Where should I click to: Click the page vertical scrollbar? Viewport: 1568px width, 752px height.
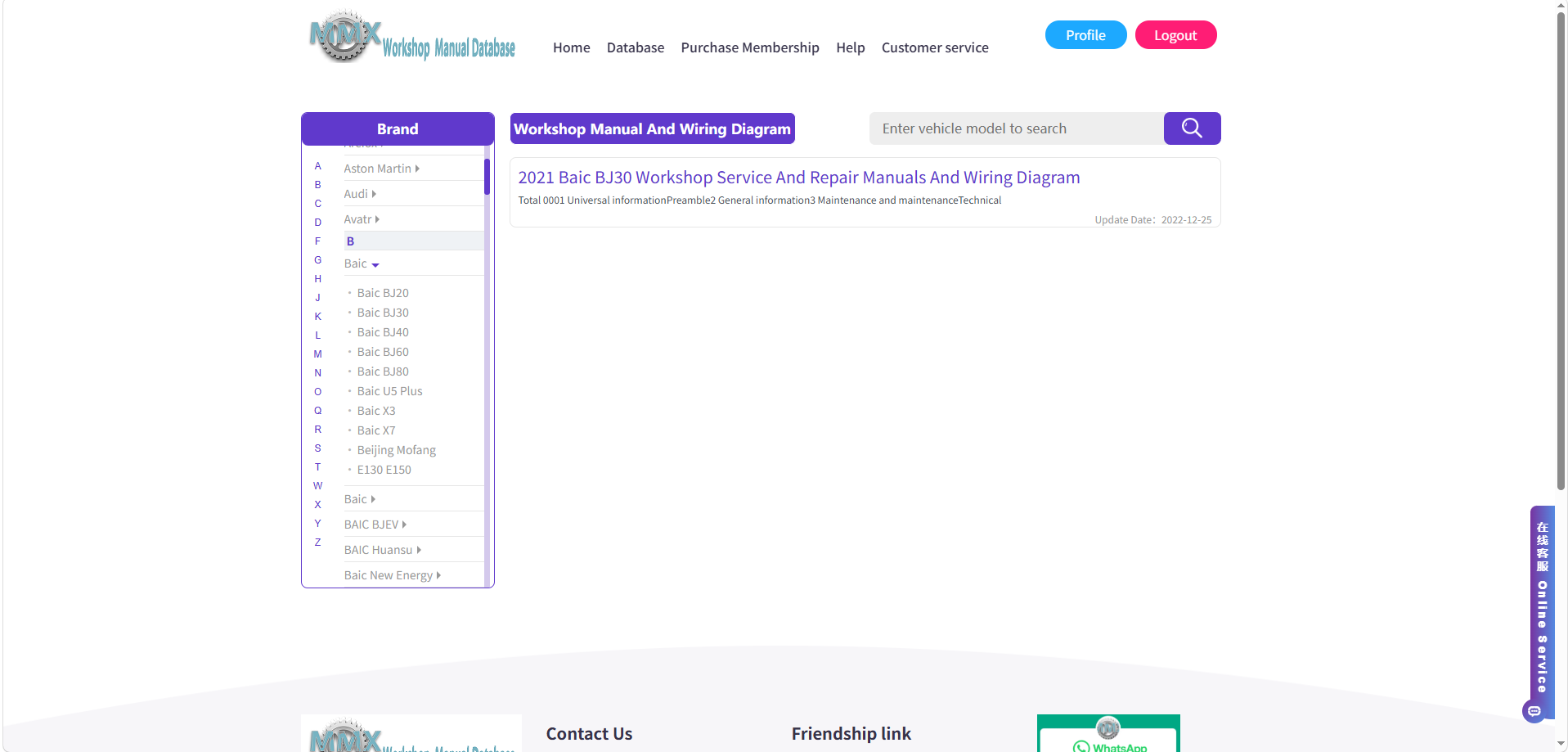[x=1561, y=251]
